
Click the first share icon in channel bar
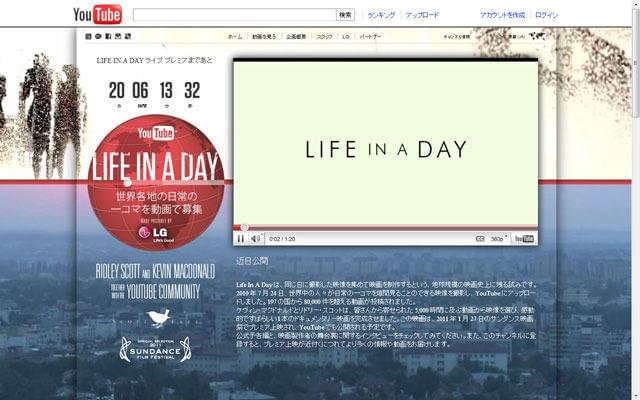pos(88,36)
